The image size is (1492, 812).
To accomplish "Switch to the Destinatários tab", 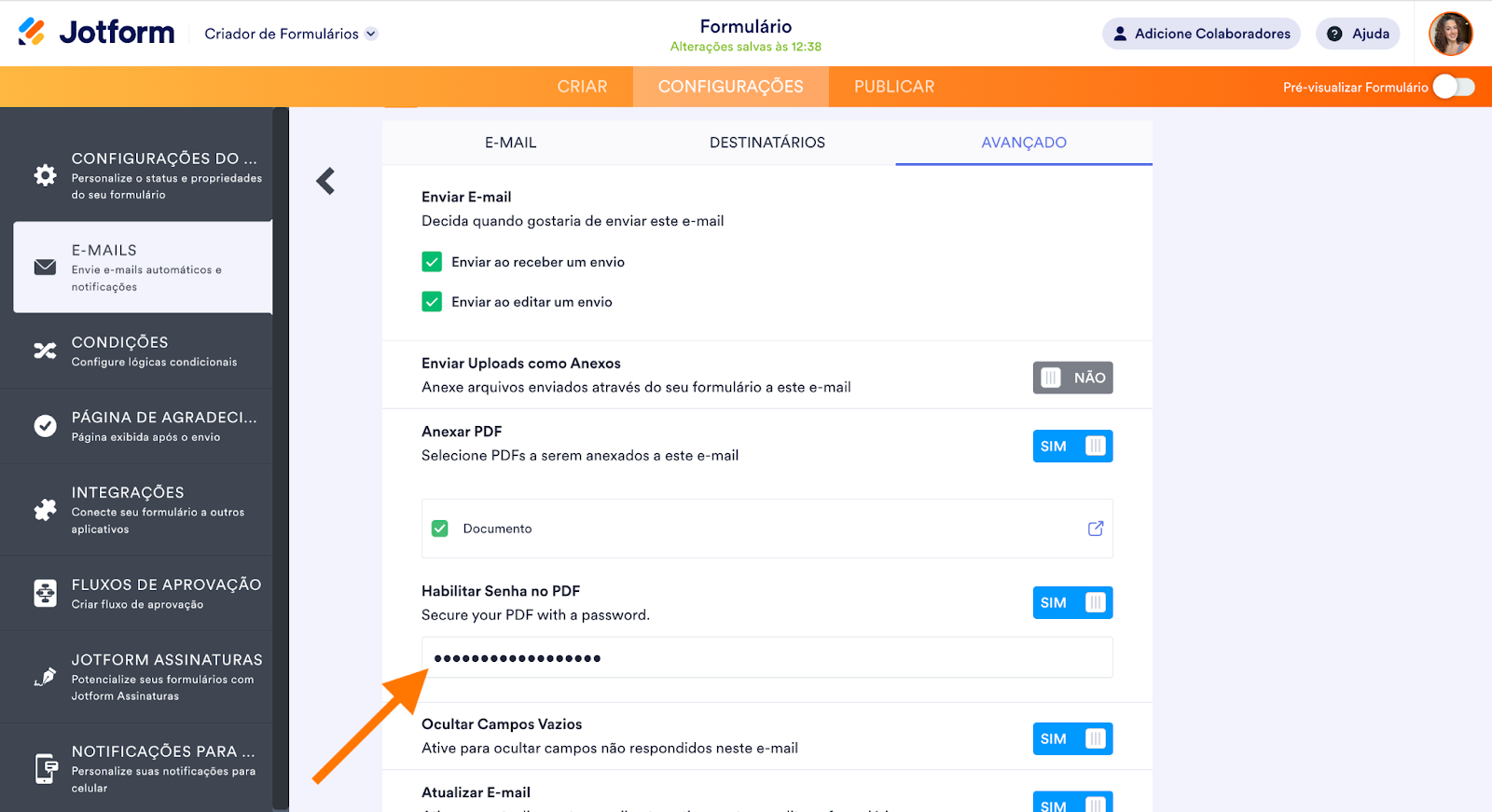I will pos(767,143).
